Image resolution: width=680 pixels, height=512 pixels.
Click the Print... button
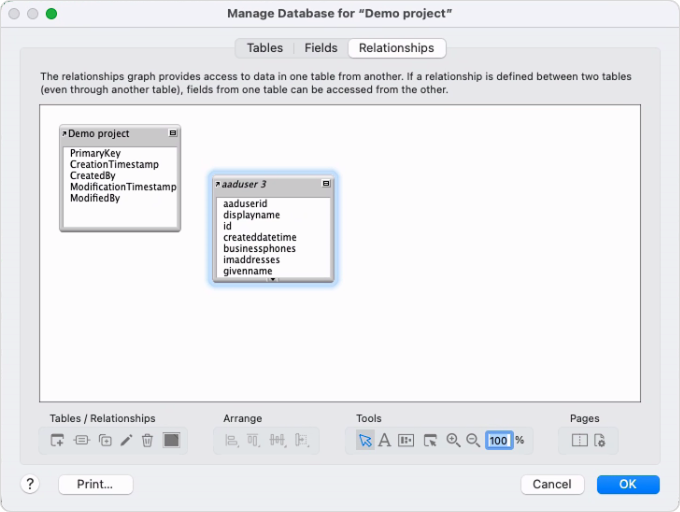click(x=95, y=484)
